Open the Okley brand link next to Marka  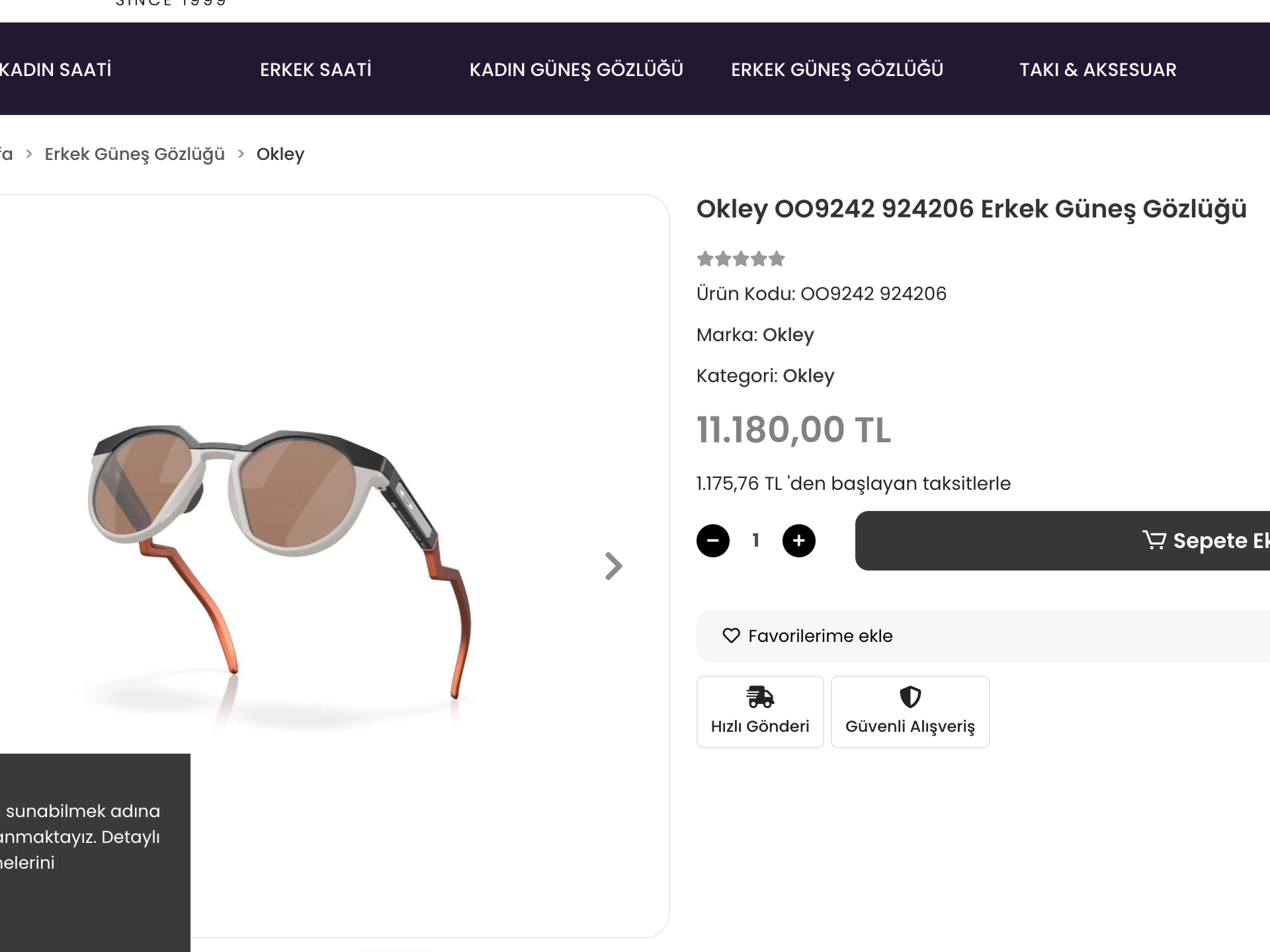point(788,335)
